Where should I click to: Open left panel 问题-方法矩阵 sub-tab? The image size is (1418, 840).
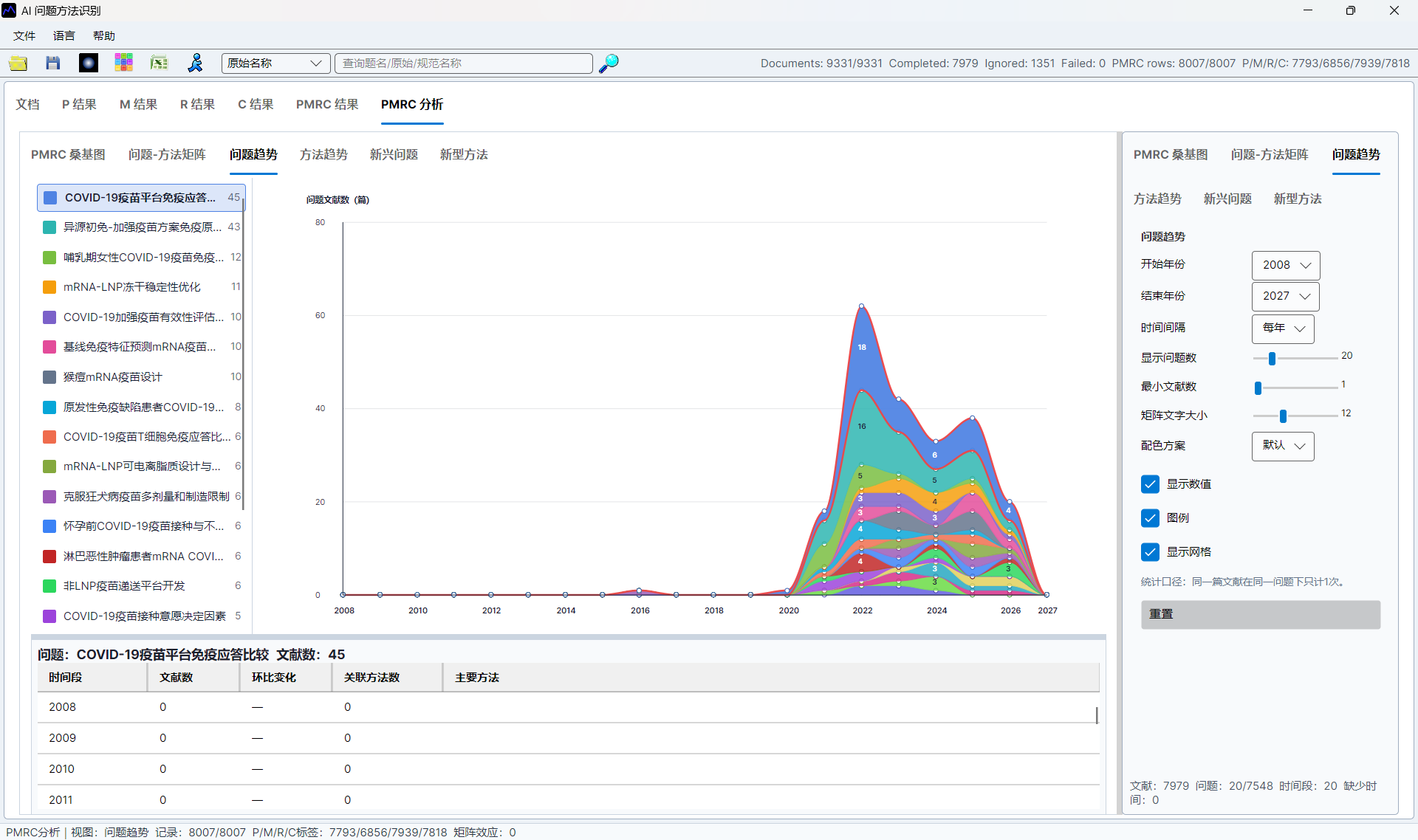(167, 155)
